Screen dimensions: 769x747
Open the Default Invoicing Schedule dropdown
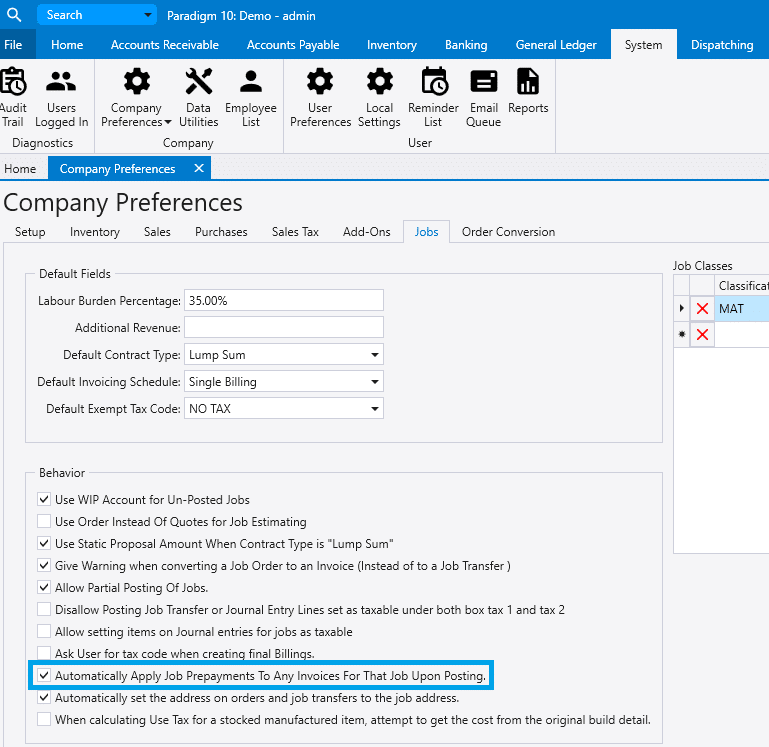(x=374, y=382)
